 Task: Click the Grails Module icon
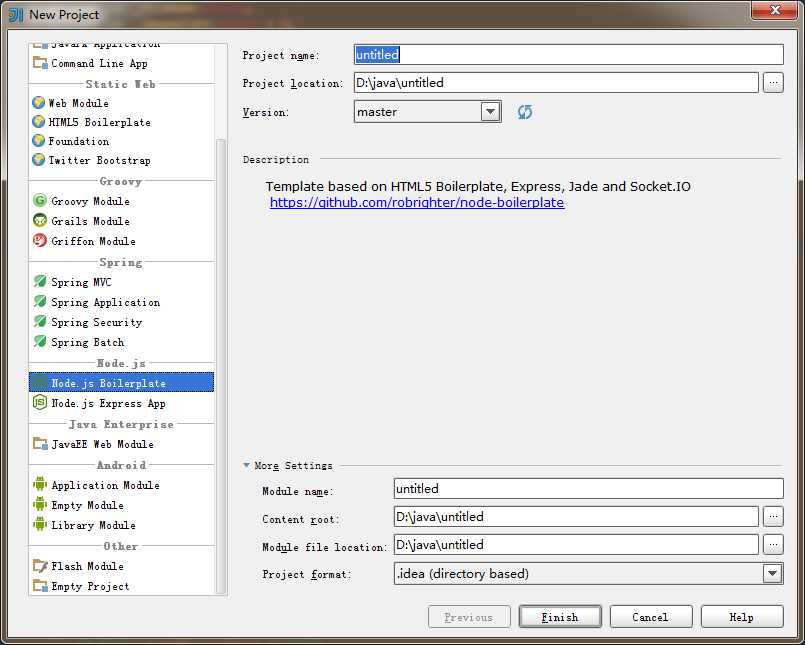click(40, 220)
